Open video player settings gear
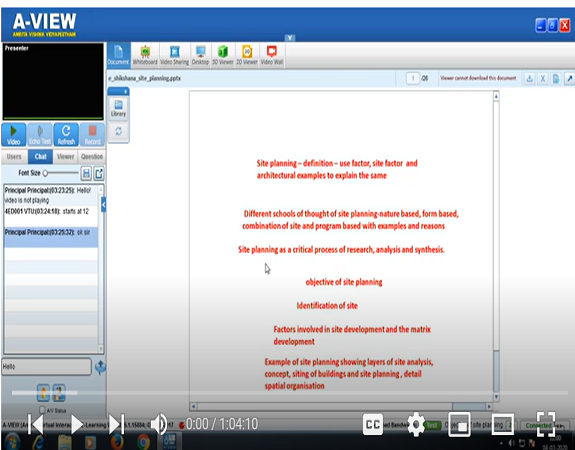The height and width of the screenshot is (450, 575). point(416,424)
